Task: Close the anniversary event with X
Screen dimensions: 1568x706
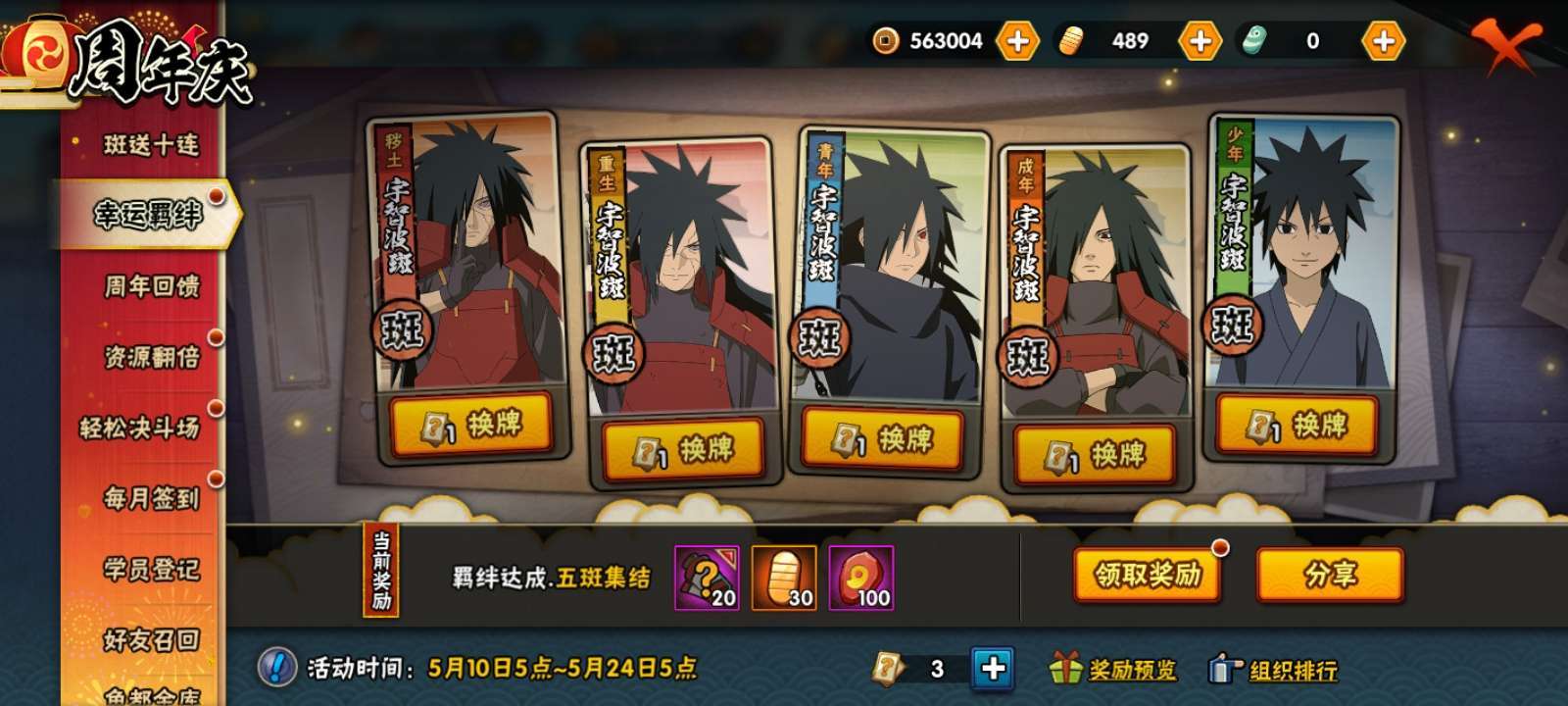Action: 1507,44
